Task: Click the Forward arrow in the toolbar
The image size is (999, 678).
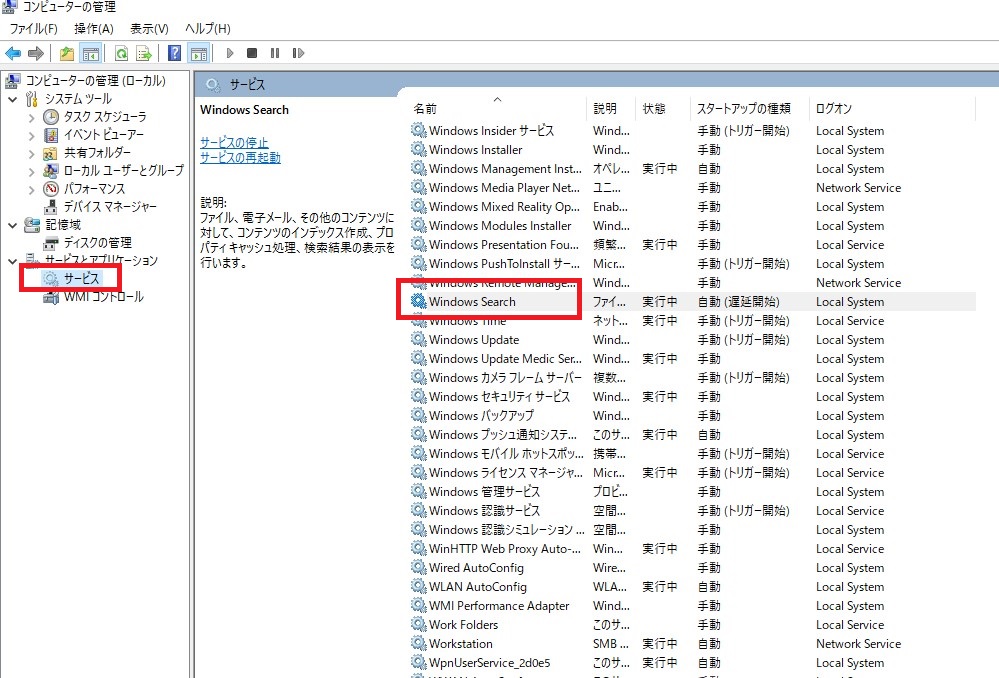Action: [36, 54]
